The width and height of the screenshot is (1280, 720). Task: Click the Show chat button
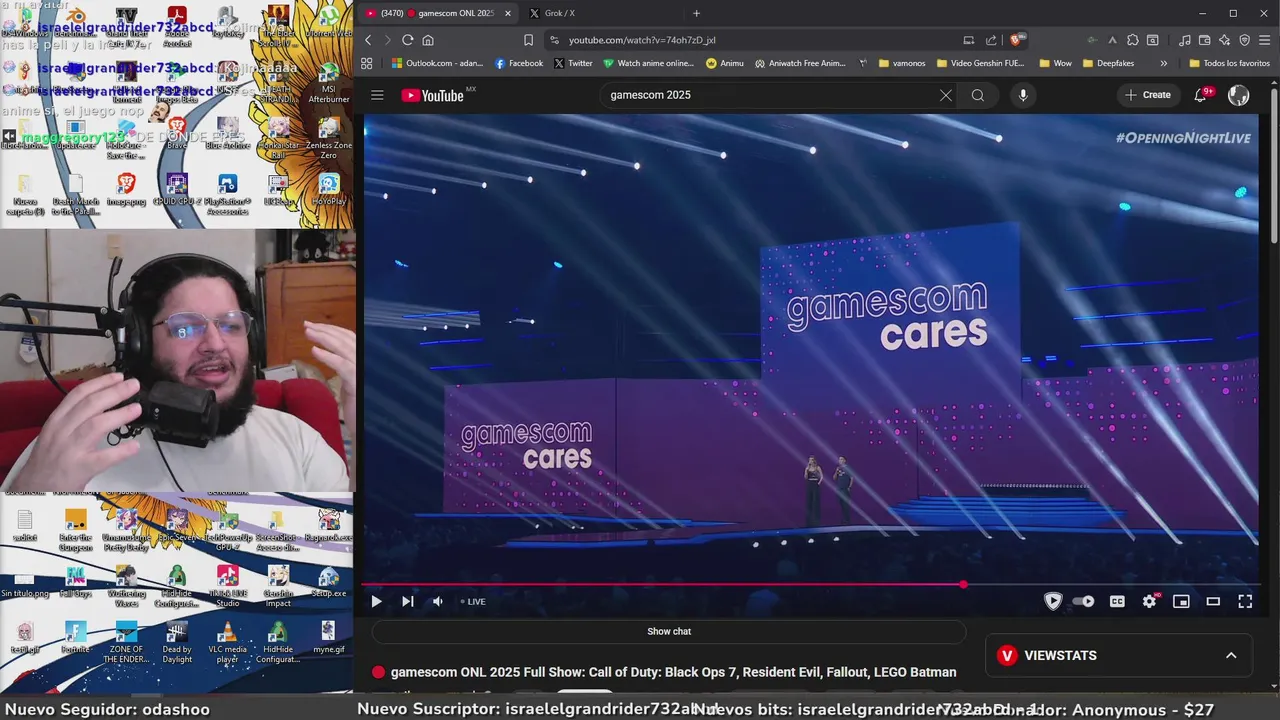pos(669,631)
